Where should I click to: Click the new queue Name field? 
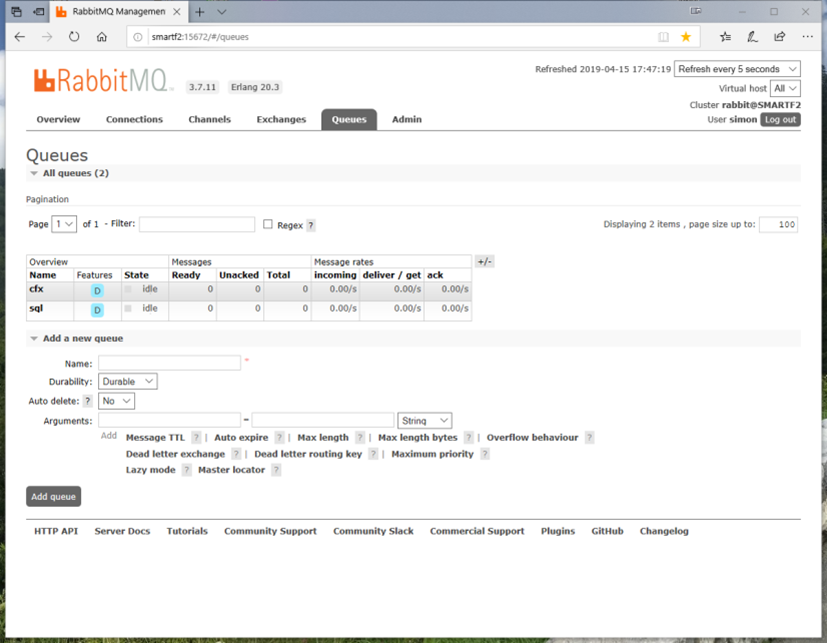(x=169, y=363)
